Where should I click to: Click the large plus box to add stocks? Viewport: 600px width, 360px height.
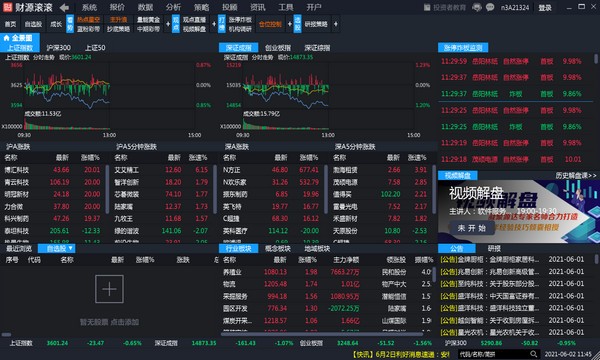tap(109, 289)
